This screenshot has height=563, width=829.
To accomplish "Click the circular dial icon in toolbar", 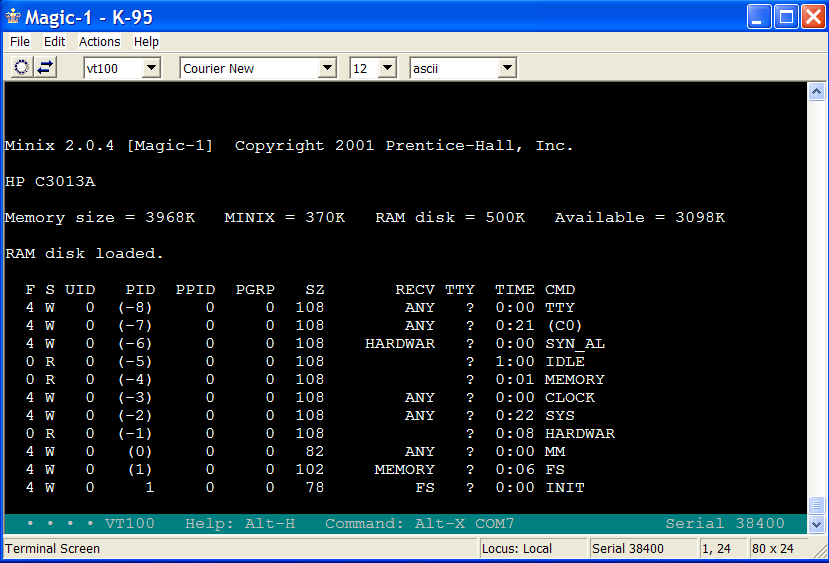I will (x=22, y=68).
